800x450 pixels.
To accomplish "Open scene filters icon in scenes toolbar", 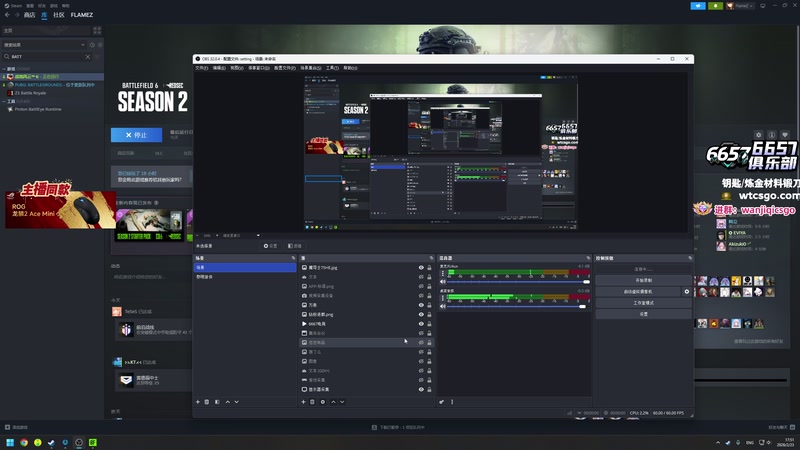I will point(217,402).
